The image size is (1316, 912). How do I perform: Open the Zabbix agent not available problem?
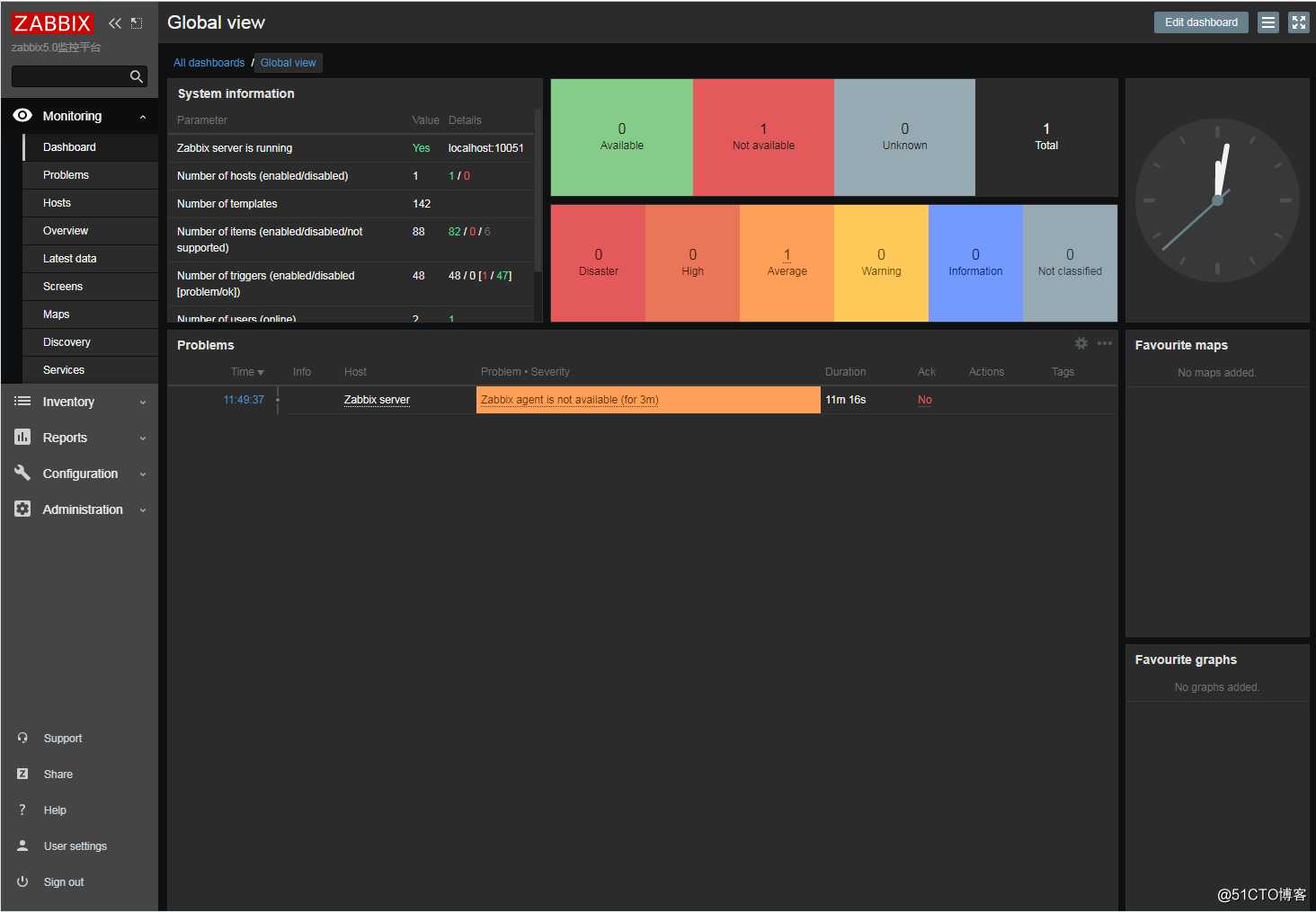coord(569,400)
